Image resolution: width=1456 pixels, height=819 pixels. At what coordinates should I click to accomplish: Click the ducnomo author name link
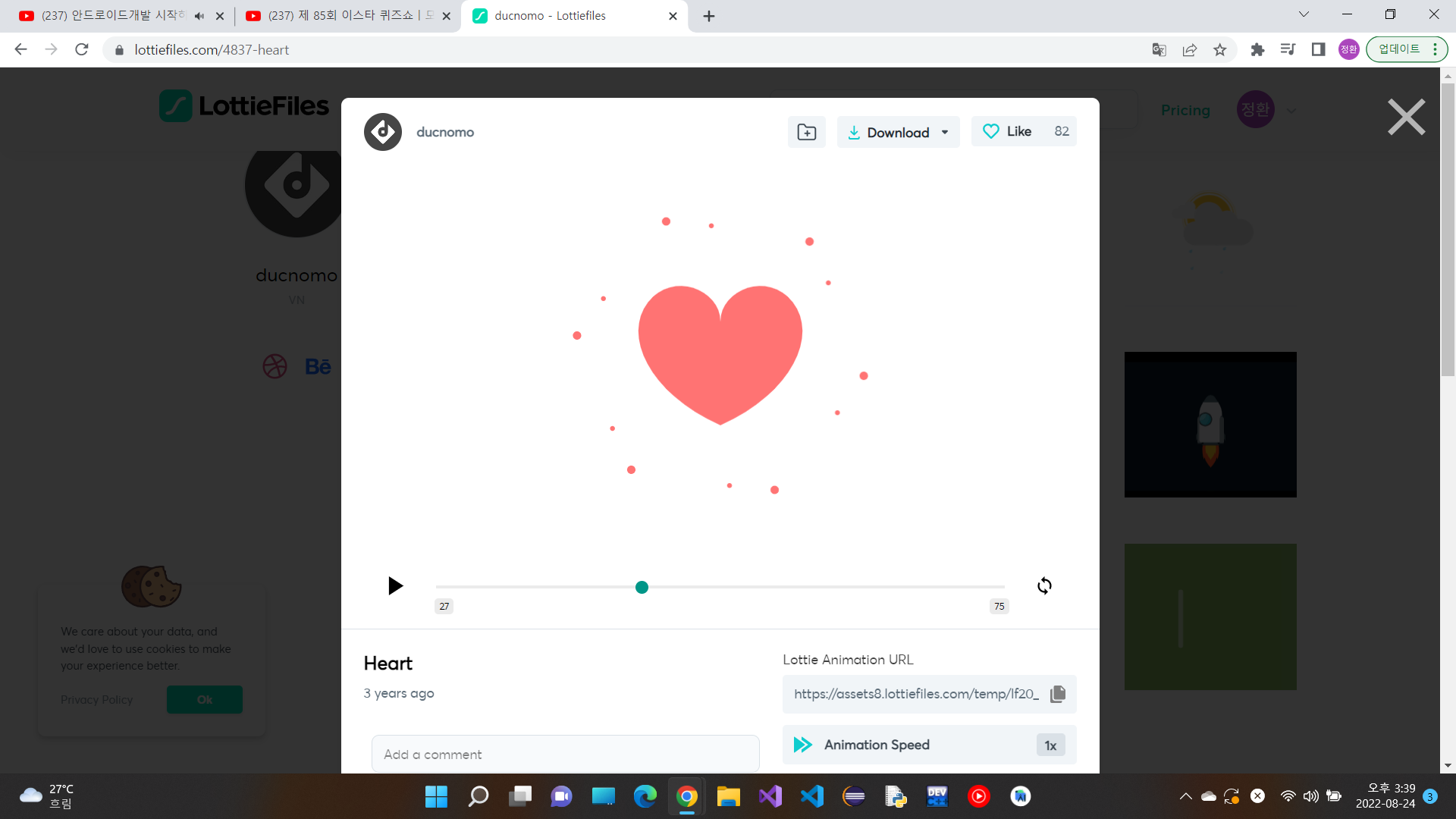pyautogui.click(x=445, y=132)
